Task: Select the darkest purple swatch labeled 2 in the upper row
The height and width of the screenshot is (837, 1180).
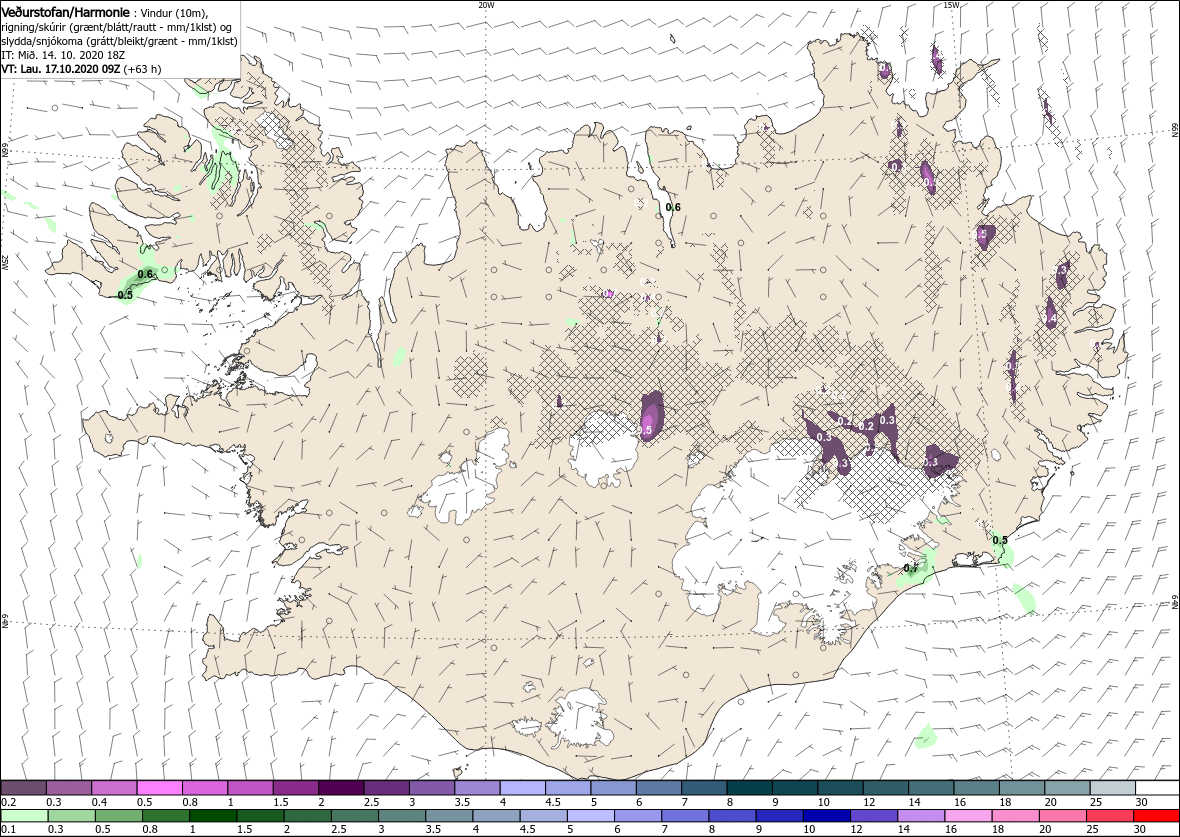Action: click(342, 787)
